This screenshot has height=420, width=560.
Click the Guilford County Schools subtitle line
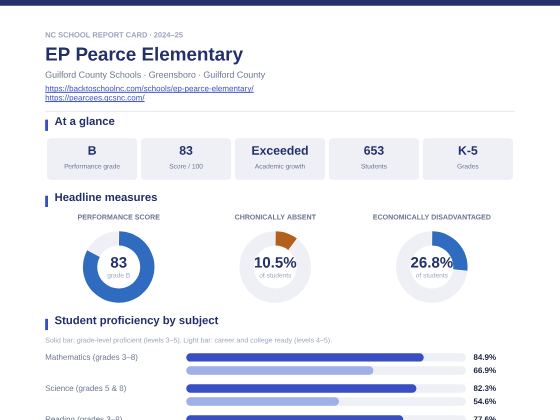(155, 75)
